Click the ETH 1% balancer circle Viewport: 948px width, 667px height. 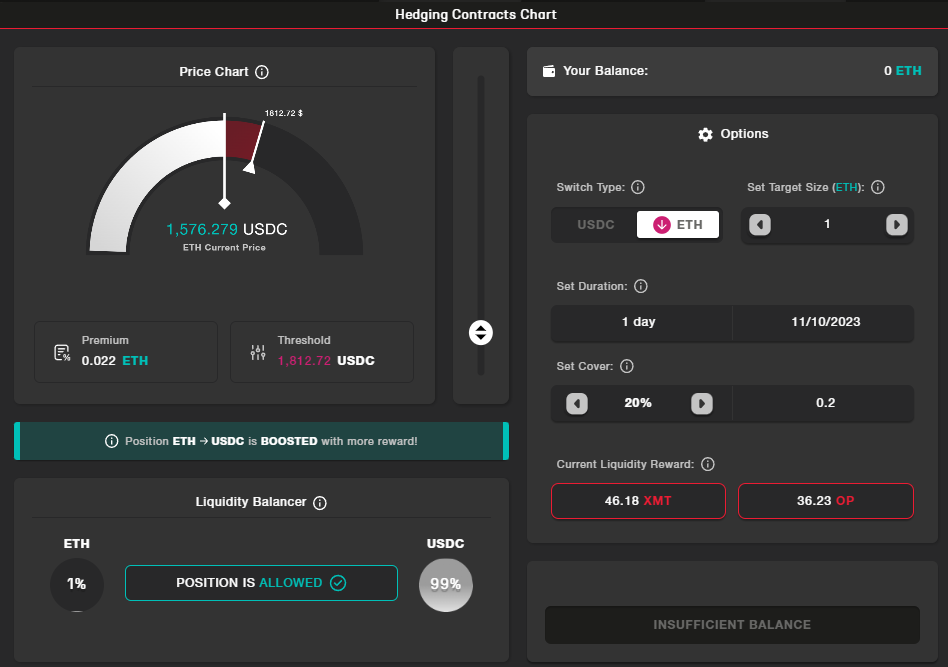[77, 585]
